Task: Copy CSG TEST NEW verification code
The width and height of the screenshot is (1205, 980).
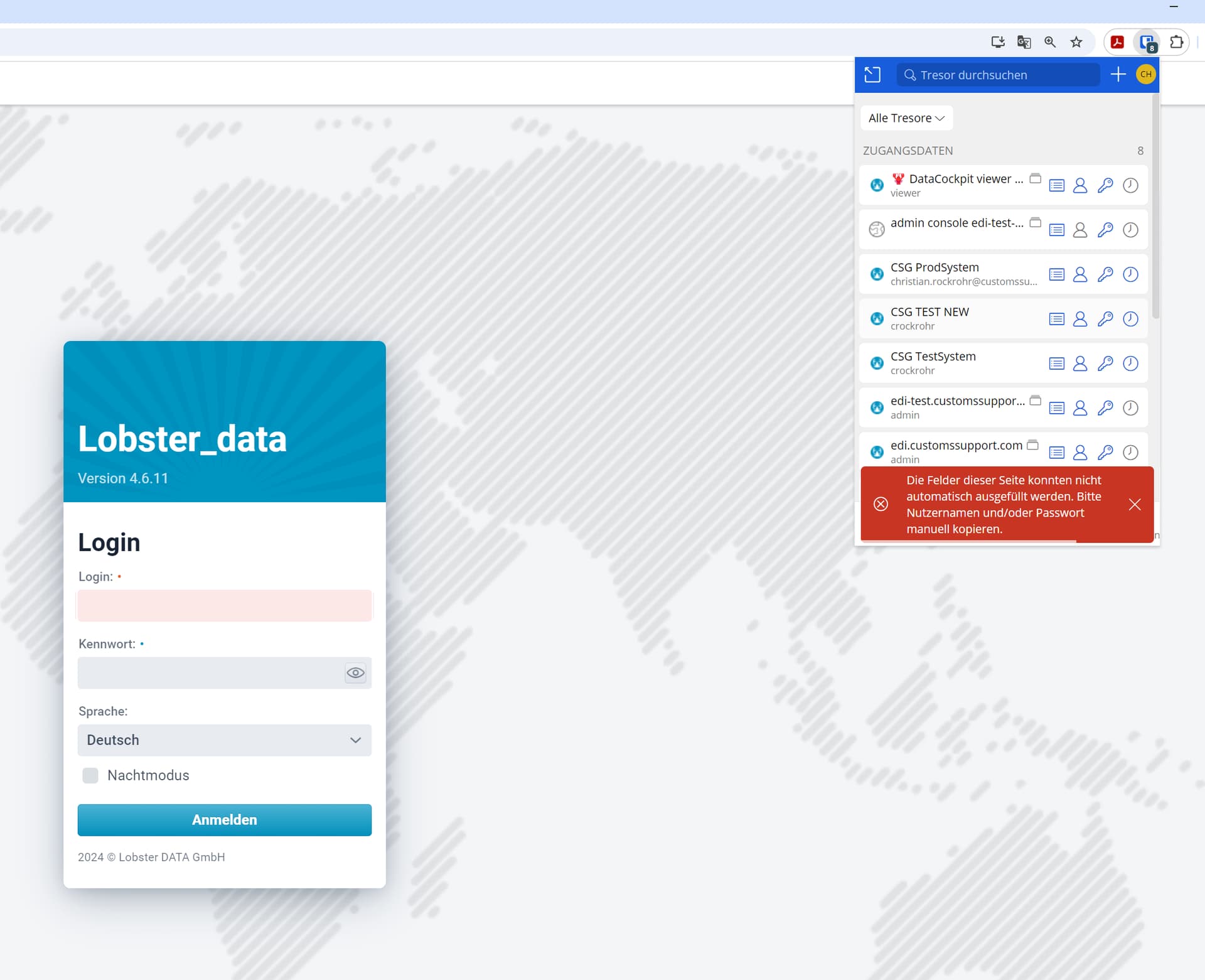Action: pyautogui.click(x=1130, y=320)
